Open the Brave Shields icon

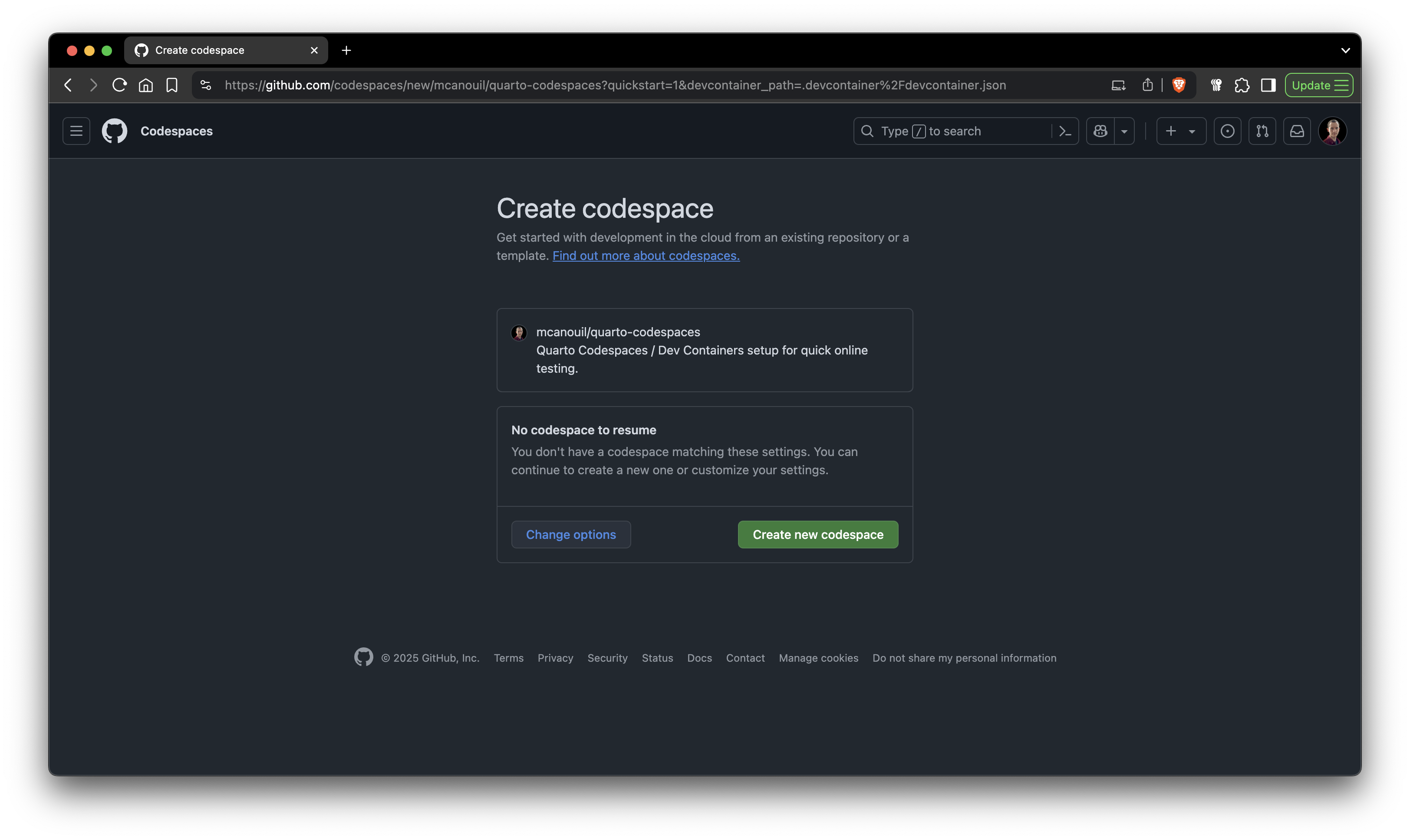tap(1179, 85)
